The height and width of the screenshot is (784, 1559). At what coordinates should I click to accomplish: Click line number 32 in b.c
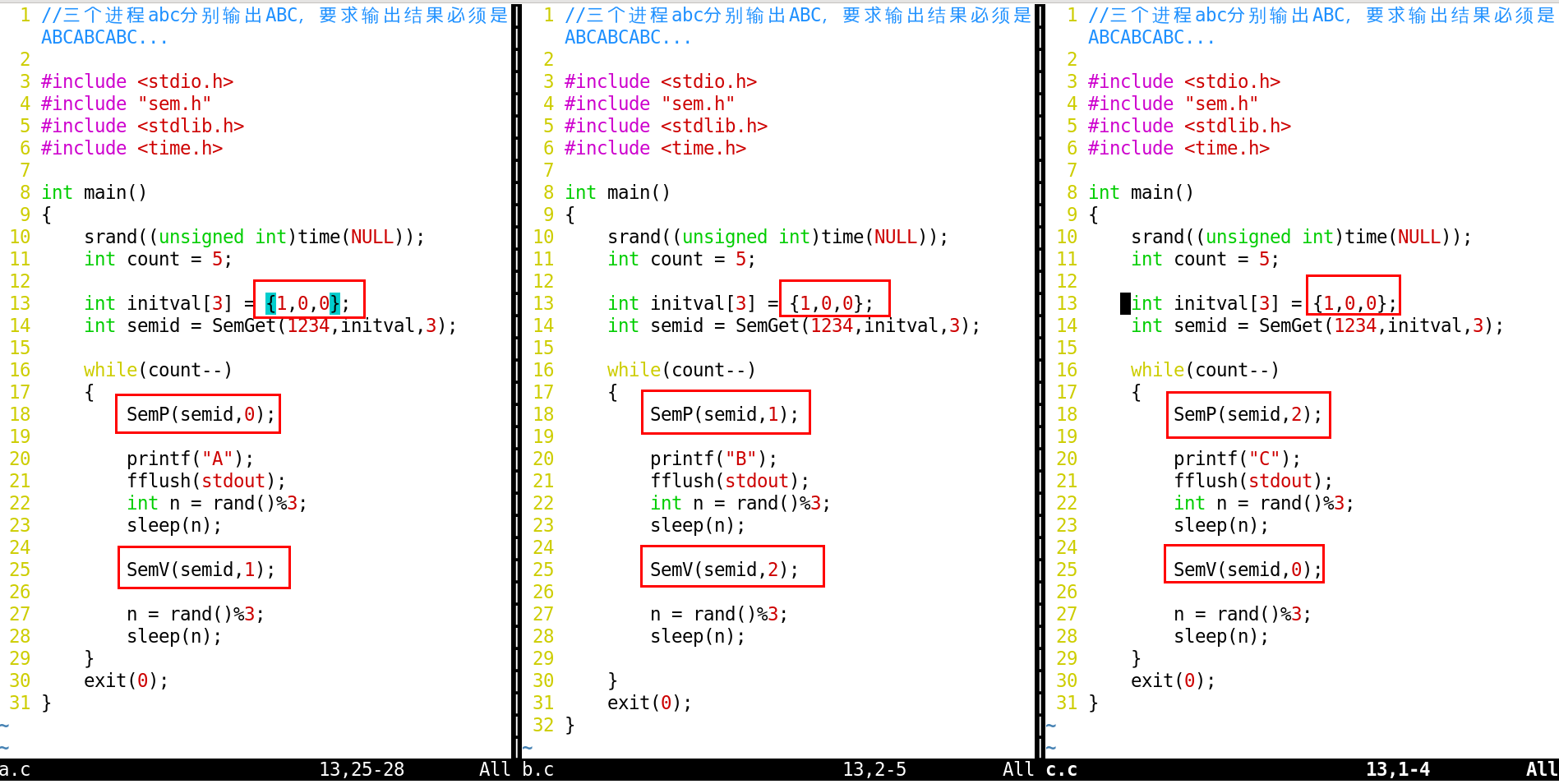543,725
